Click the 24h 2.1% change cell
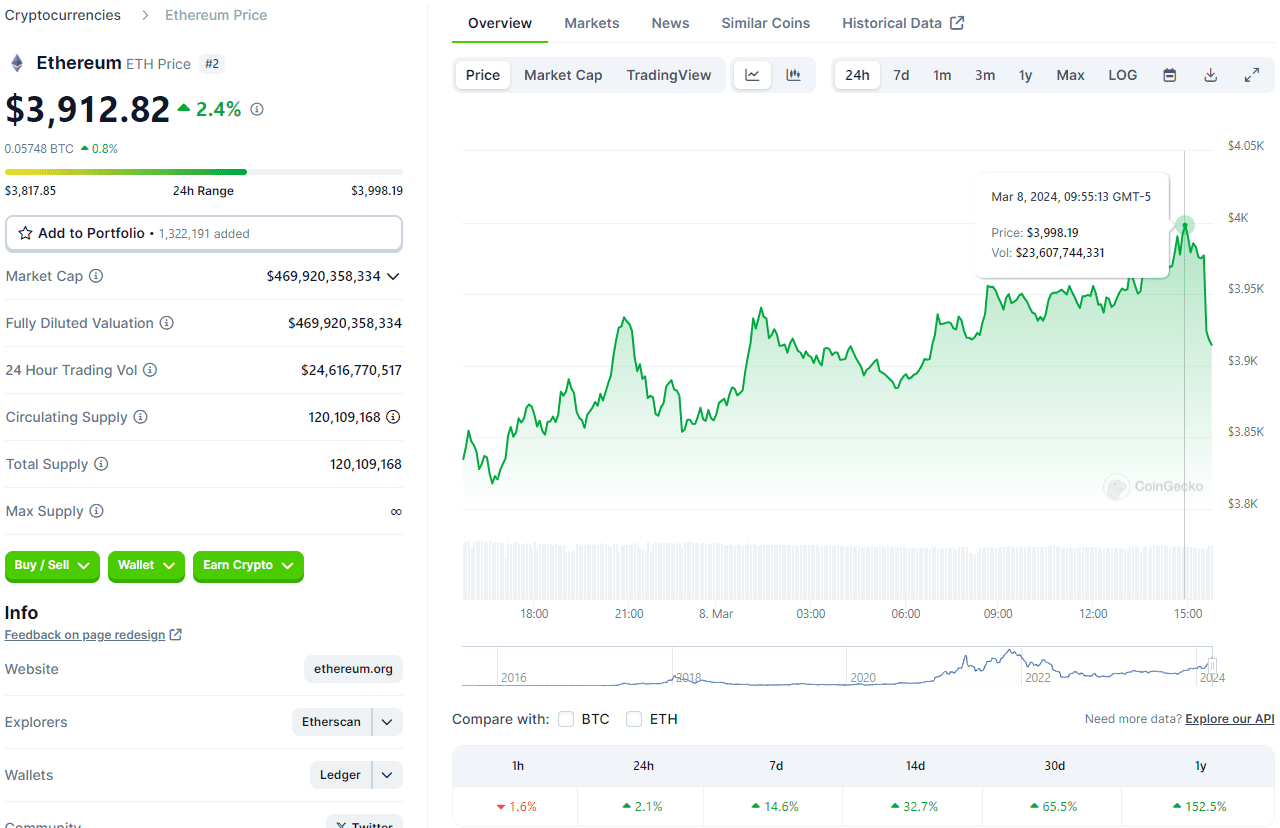The image size is (1280, 828). (642, 806)
